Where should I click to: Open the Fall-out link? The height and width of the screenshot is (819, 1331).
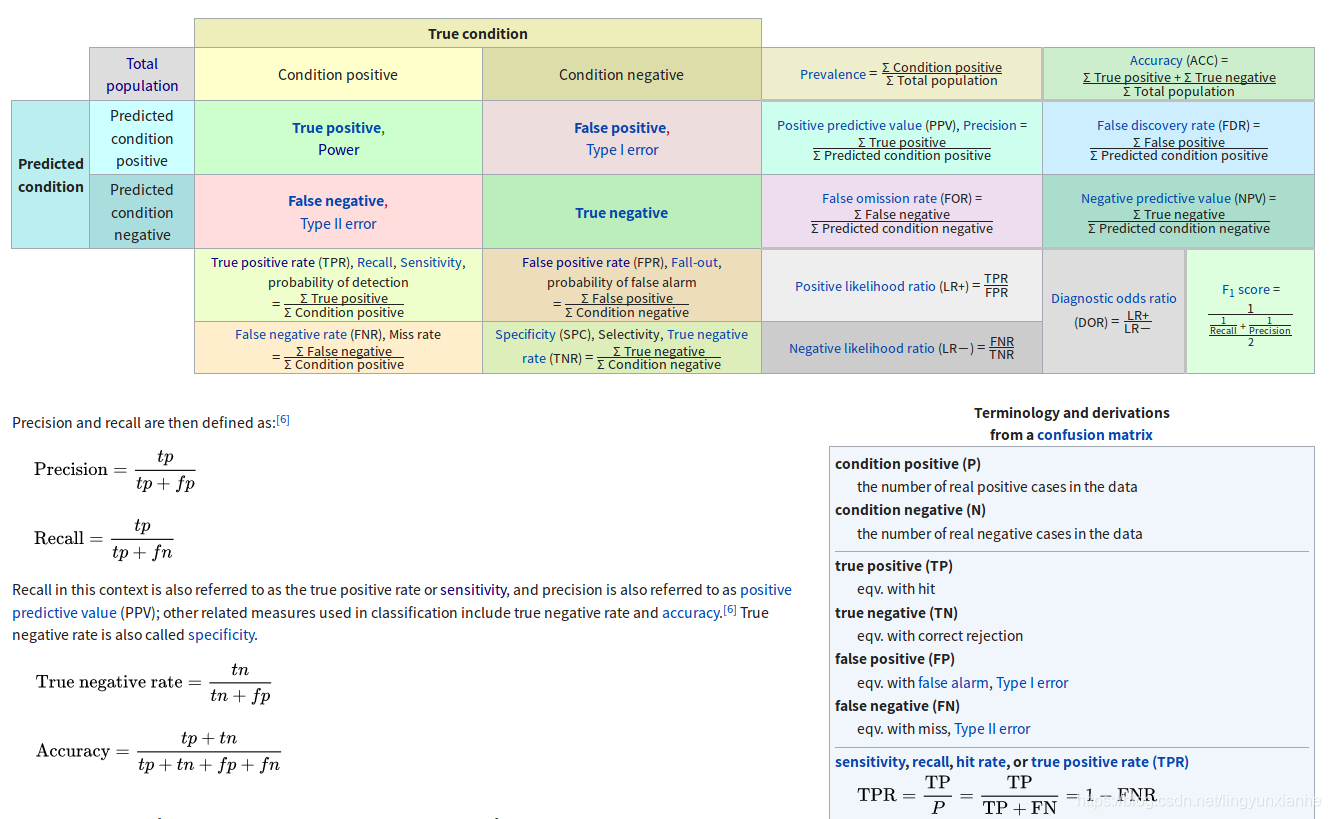tap(694, 263)
